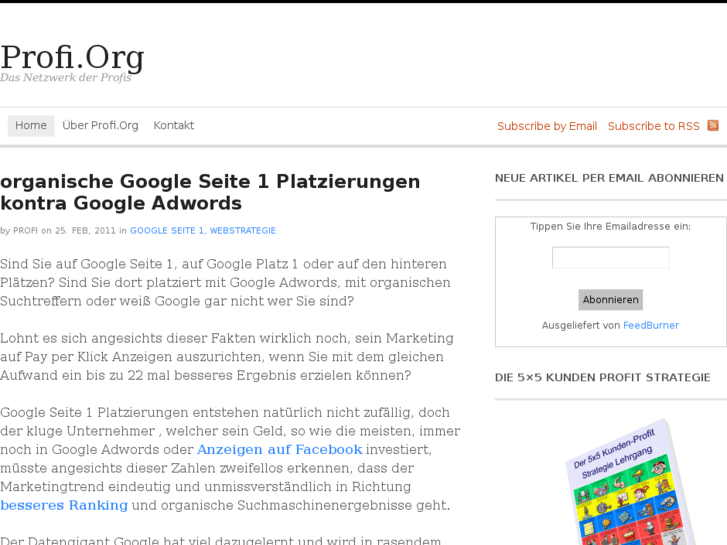
Task: Click the label Tippen Sie Ihre Emailadresse ein
Action: [x=611, y=226]
